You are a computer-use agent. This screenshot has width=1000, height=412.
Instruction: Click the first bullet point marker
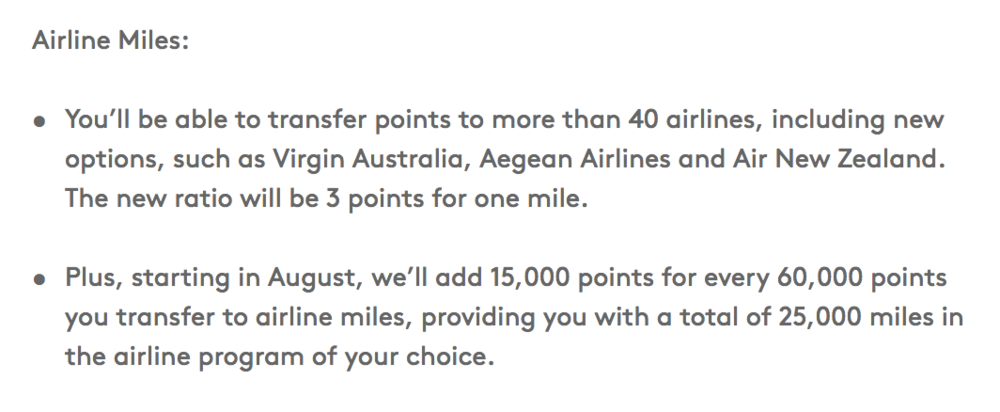coord(40,120)
